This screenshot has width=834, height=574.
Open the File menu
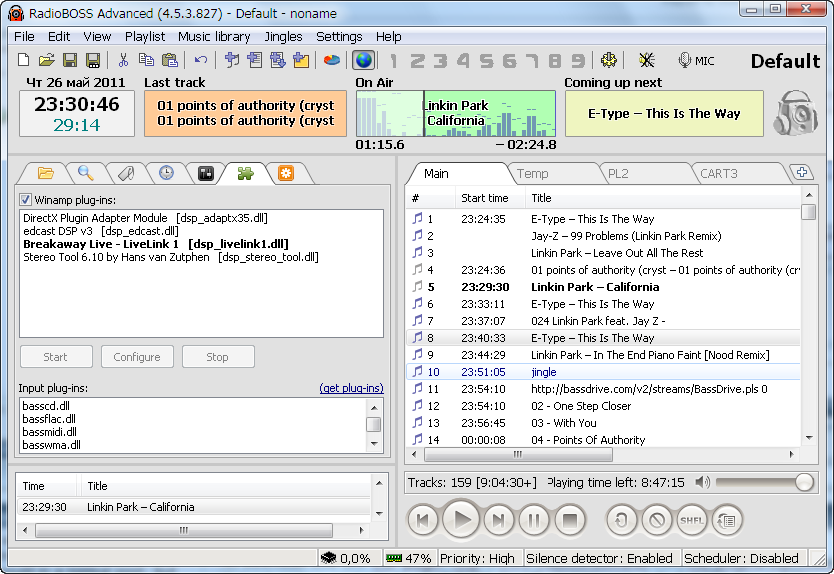click(24, 37)
